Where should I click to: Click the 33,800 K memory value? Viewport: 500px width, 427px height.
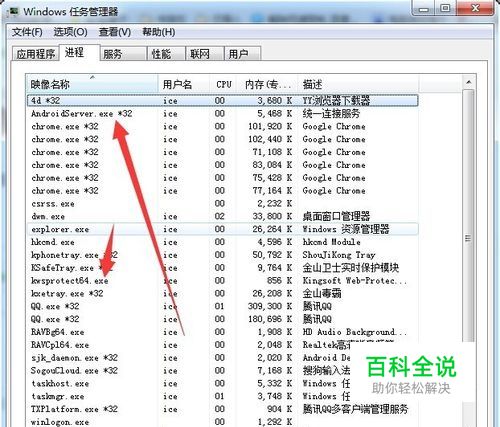coord(272,216)
